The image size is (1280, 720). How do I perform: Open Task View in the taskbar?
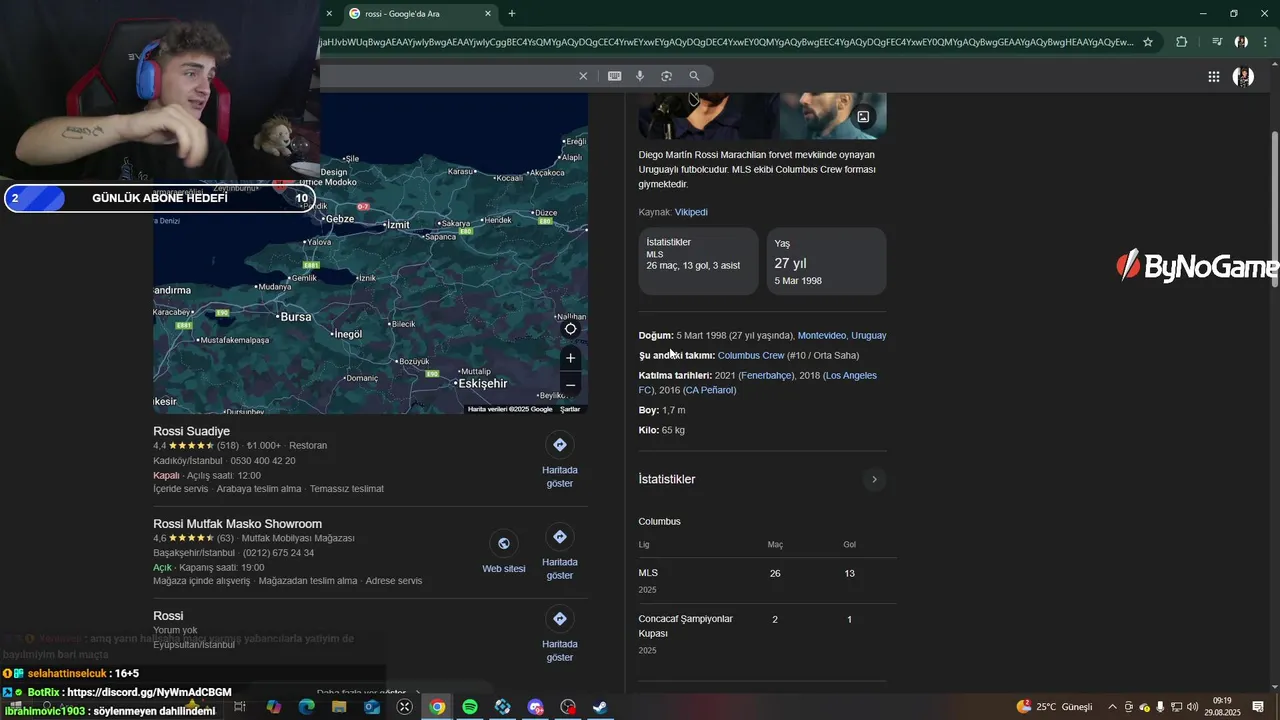pos(240,707)
